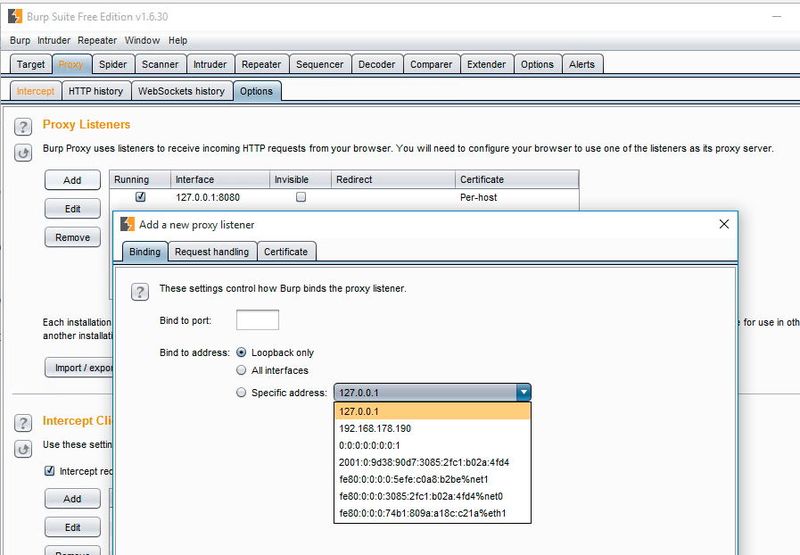The image size is (800, 555).
Task: Switch to the Decoder tab
Action: point(377,64)
